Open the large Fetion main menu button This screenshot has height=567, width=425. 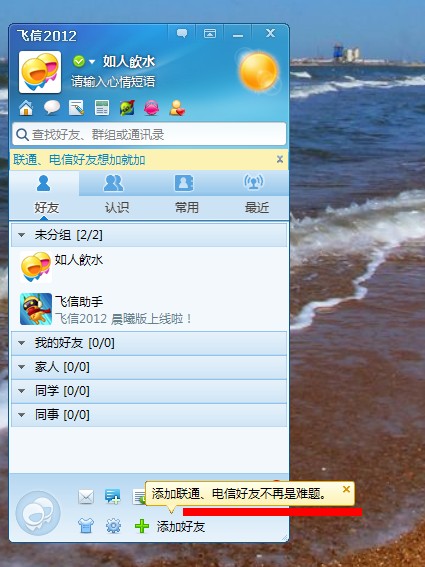pos(38,513)
